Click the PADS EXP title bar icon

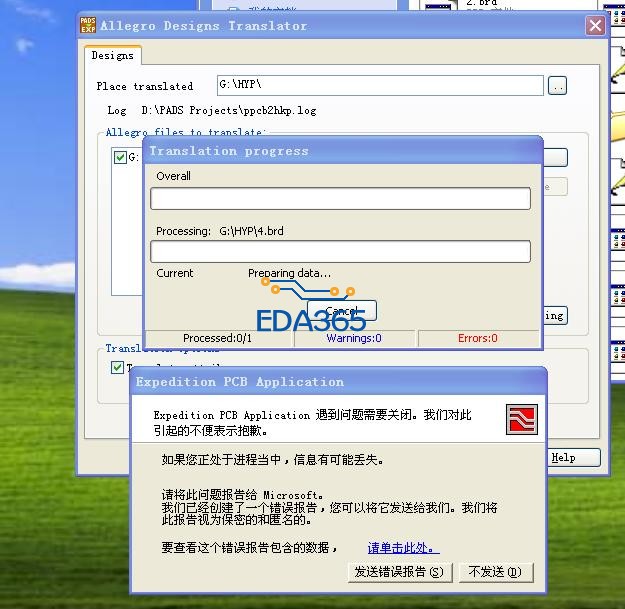[88, 25]
